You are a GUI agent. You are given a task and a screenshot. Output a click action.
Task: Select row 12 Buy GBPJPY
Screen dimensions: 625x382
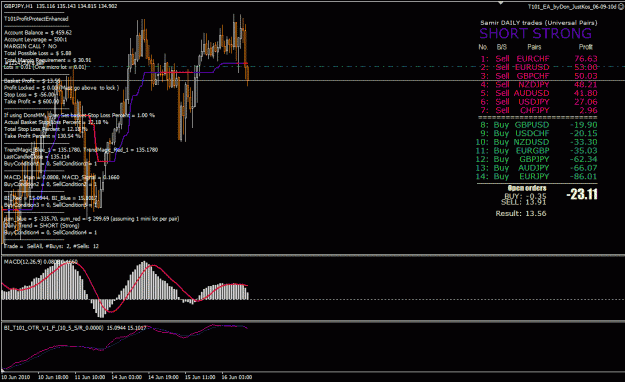[537, 159]
